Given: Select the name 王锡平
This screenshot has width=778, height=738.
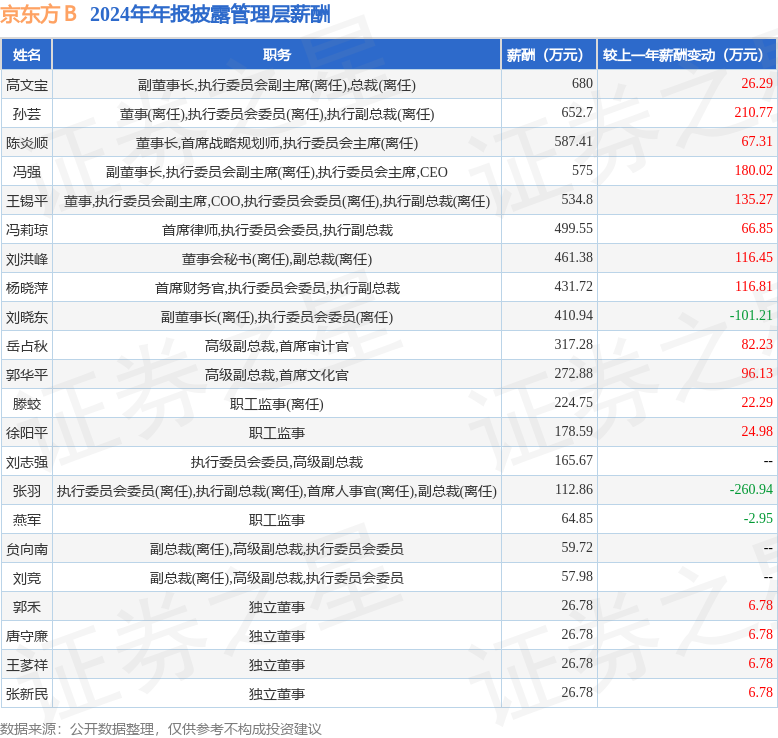Looking at the screenshot, I should pyautogui.click(x=27, y=201).
